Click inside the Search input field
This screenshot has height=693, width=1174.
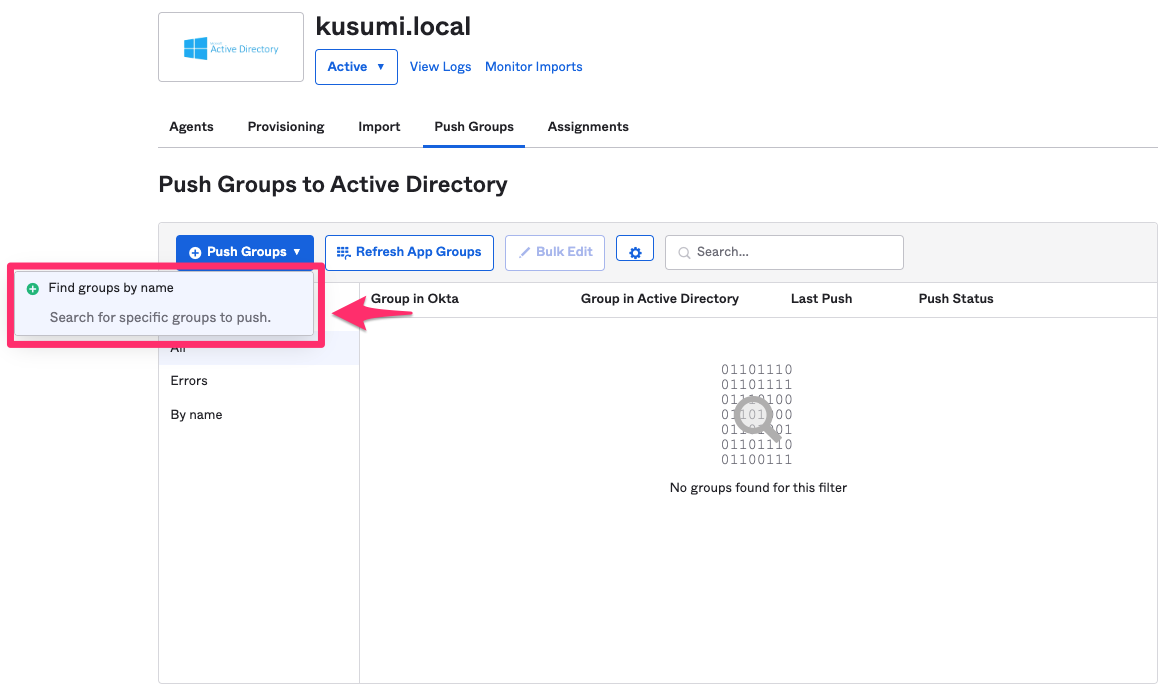pyautogui.click(x=790, y=252)
